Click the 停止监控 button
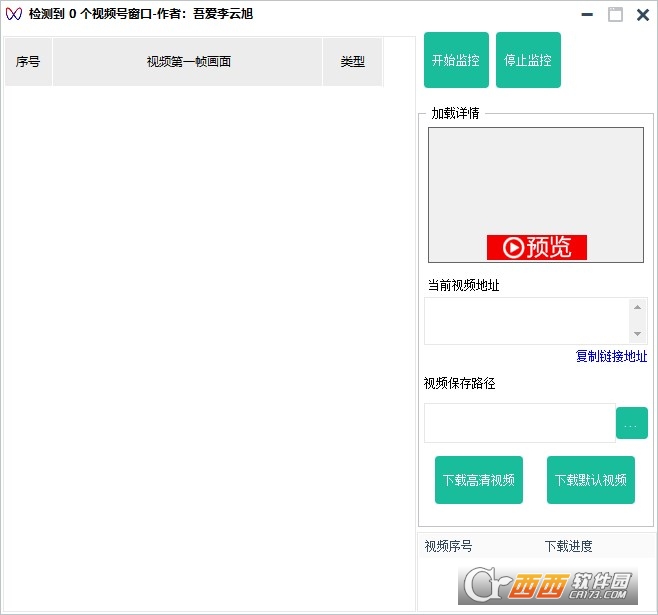The image size is (658, 615). (x=528, y=60)
